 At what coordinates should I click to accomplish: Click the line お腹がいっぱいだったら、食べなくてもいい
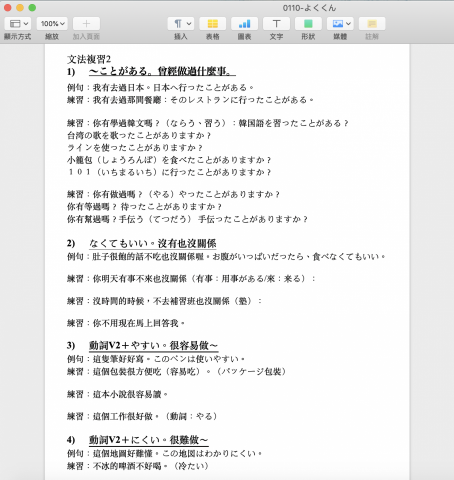(x=296, y=257)
